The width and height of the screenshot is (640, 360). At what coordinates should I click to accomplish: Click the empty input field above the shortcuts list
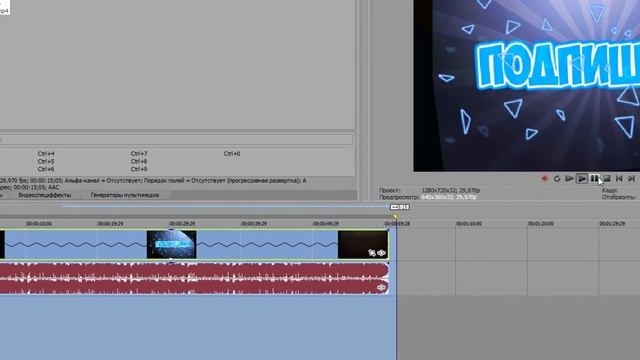point(176,140)
